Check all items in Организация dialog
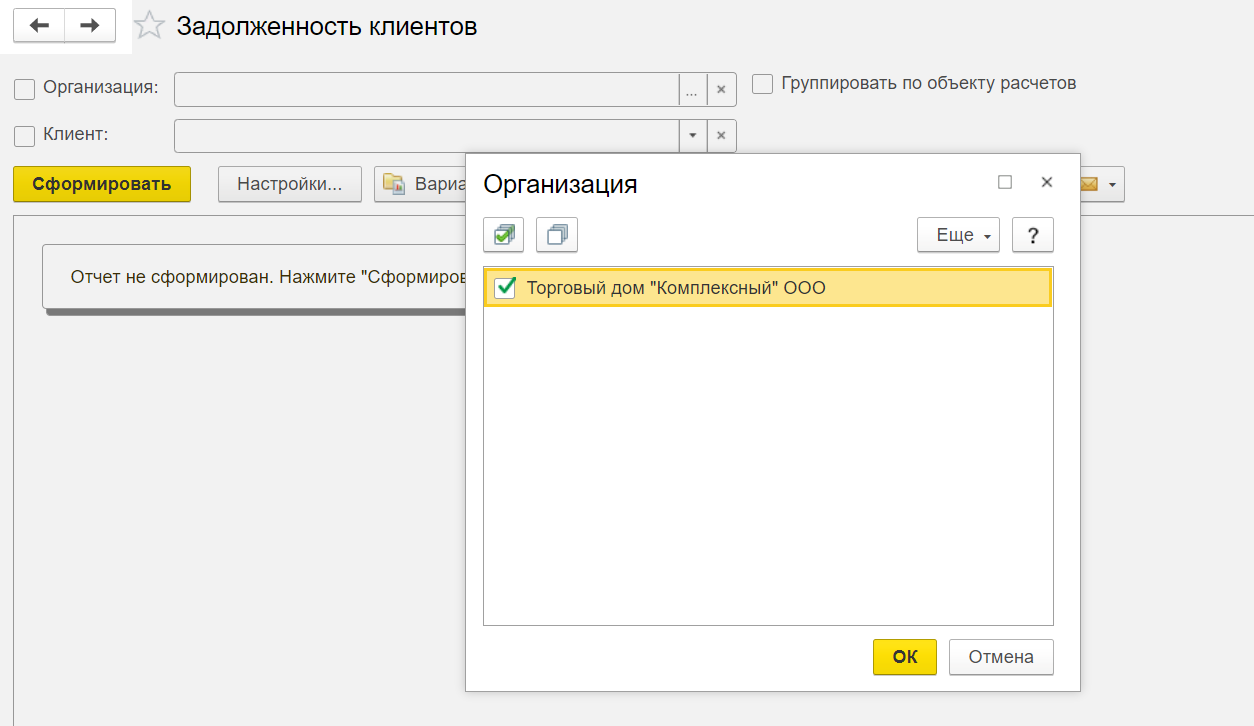 (503, 236)
